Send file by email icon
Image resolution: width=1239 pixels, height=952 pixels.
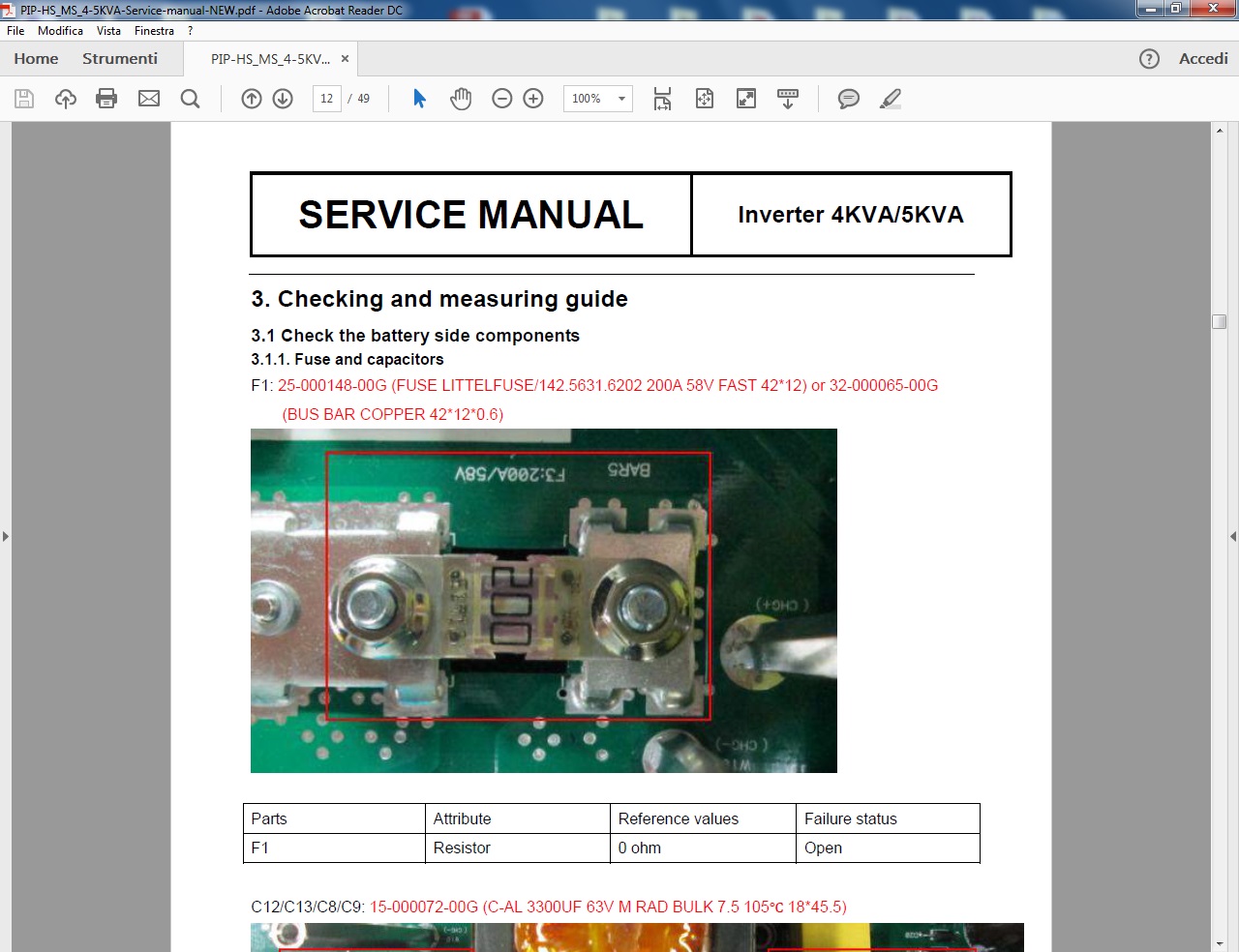(149, 99)
